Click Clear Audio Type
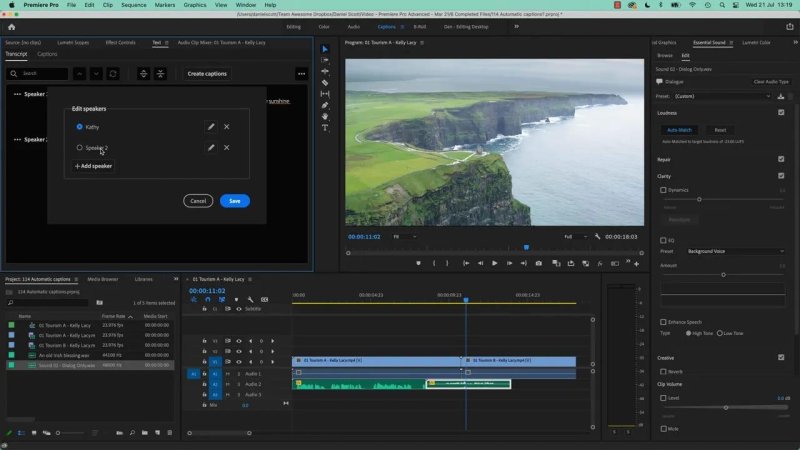The height and width of the screenshot is (450, 800). coord(771,82)
